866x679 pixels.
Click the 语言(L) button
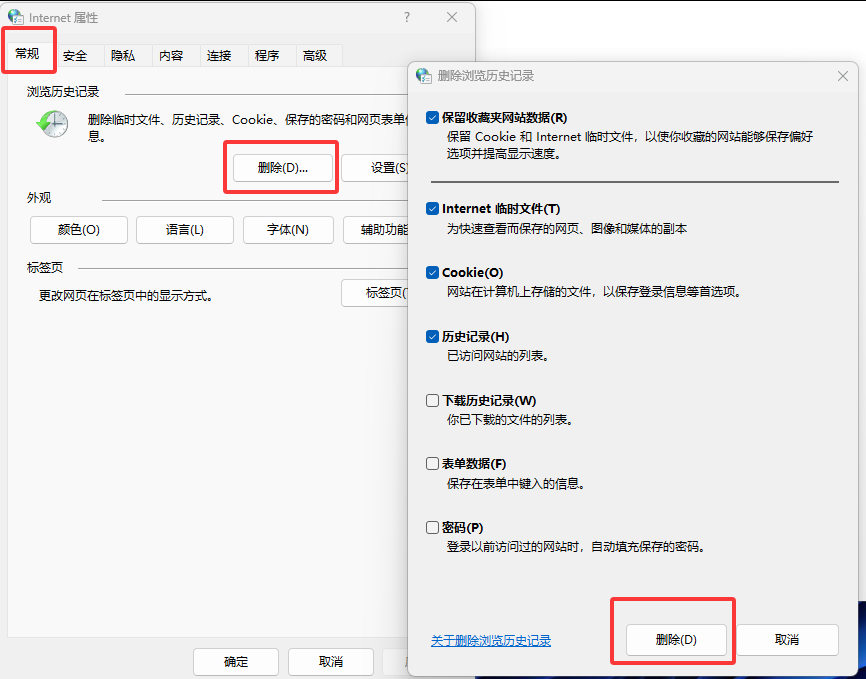[185, 230]
